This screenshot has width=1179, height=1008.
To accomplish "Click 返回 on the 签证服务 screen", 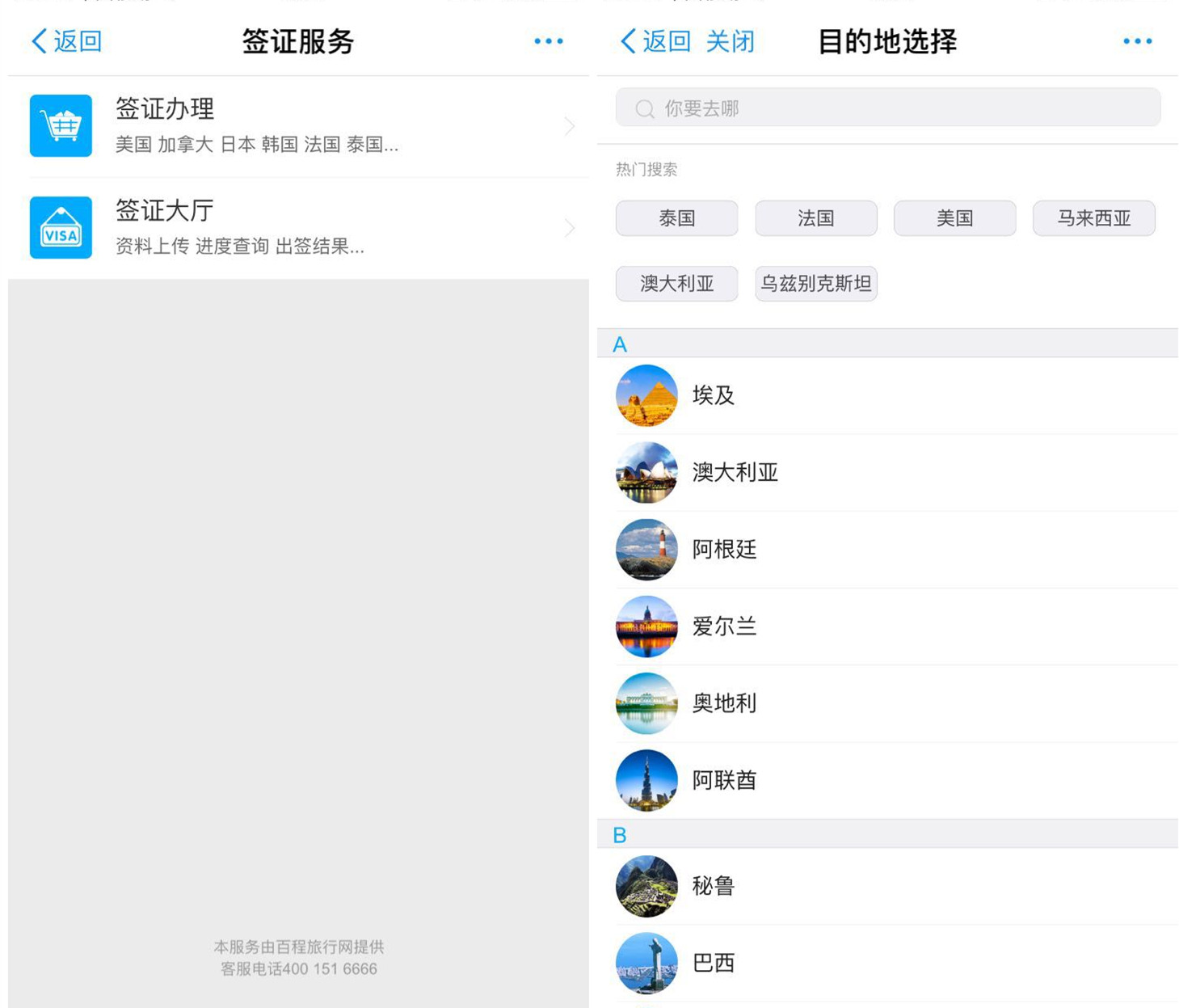I will coord(65,40).
